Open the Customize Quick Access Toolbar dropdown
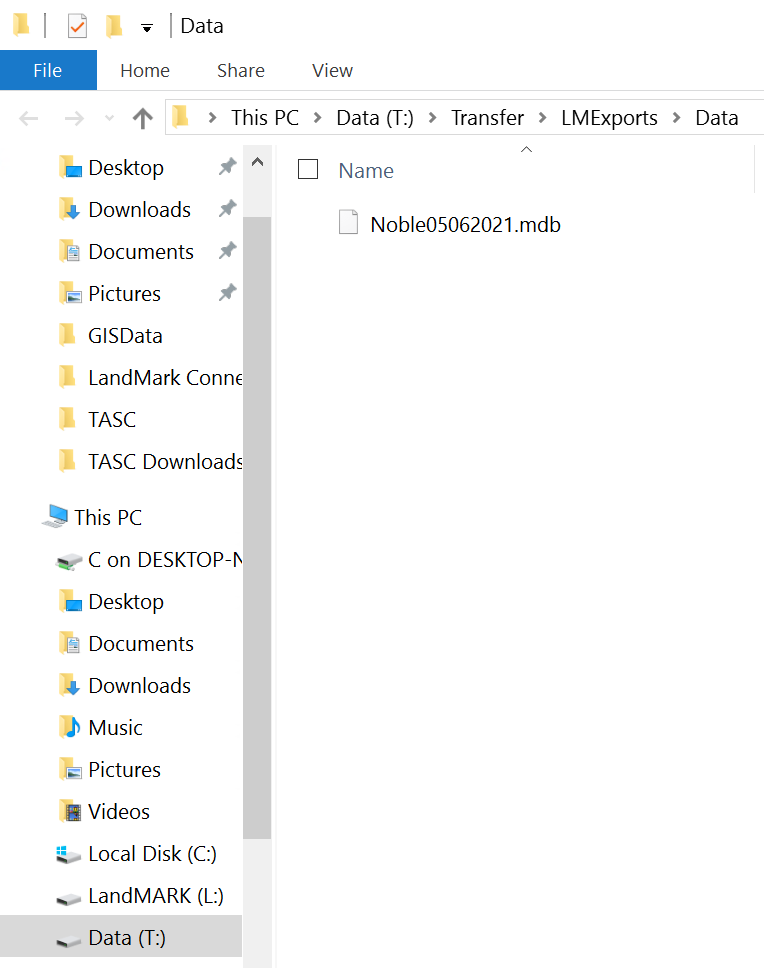 click(x=147, y=28)
